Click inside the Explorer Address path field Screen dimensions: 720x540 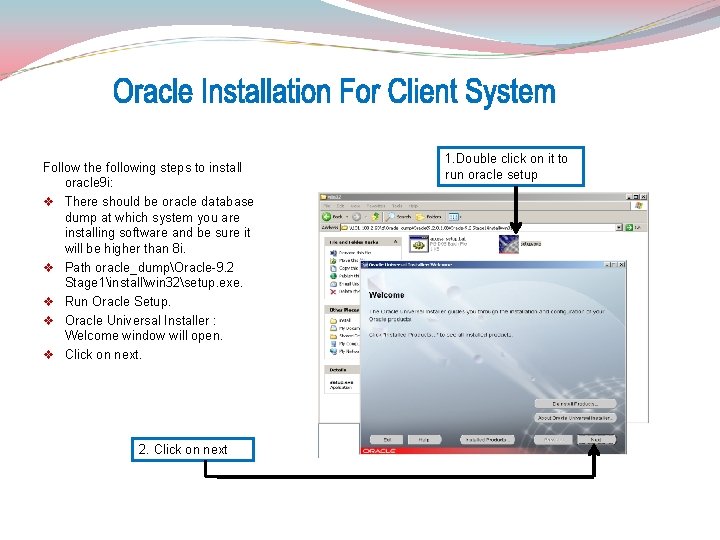478,227
